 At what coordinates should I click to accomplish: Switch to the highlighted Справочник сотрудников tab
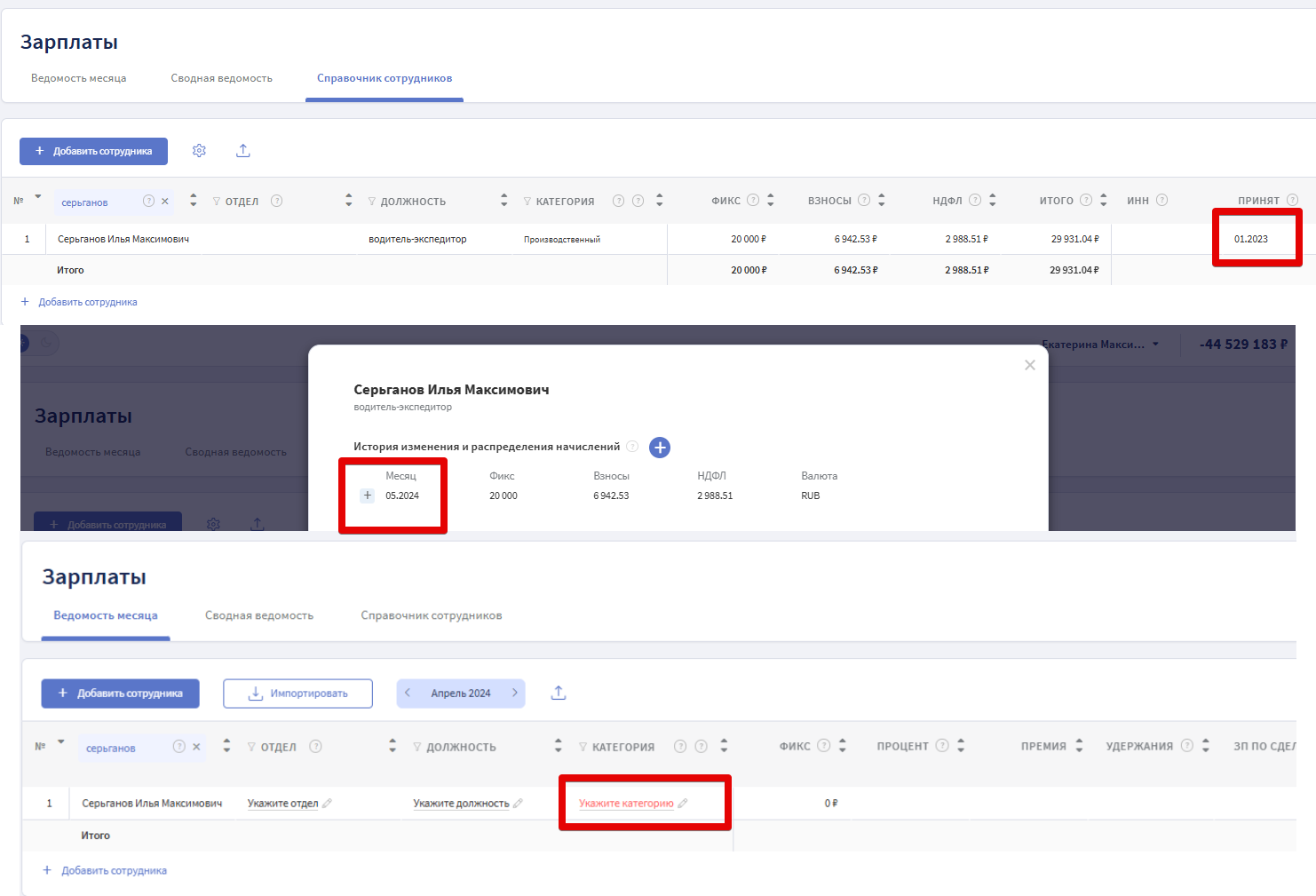tap(384, 78)
